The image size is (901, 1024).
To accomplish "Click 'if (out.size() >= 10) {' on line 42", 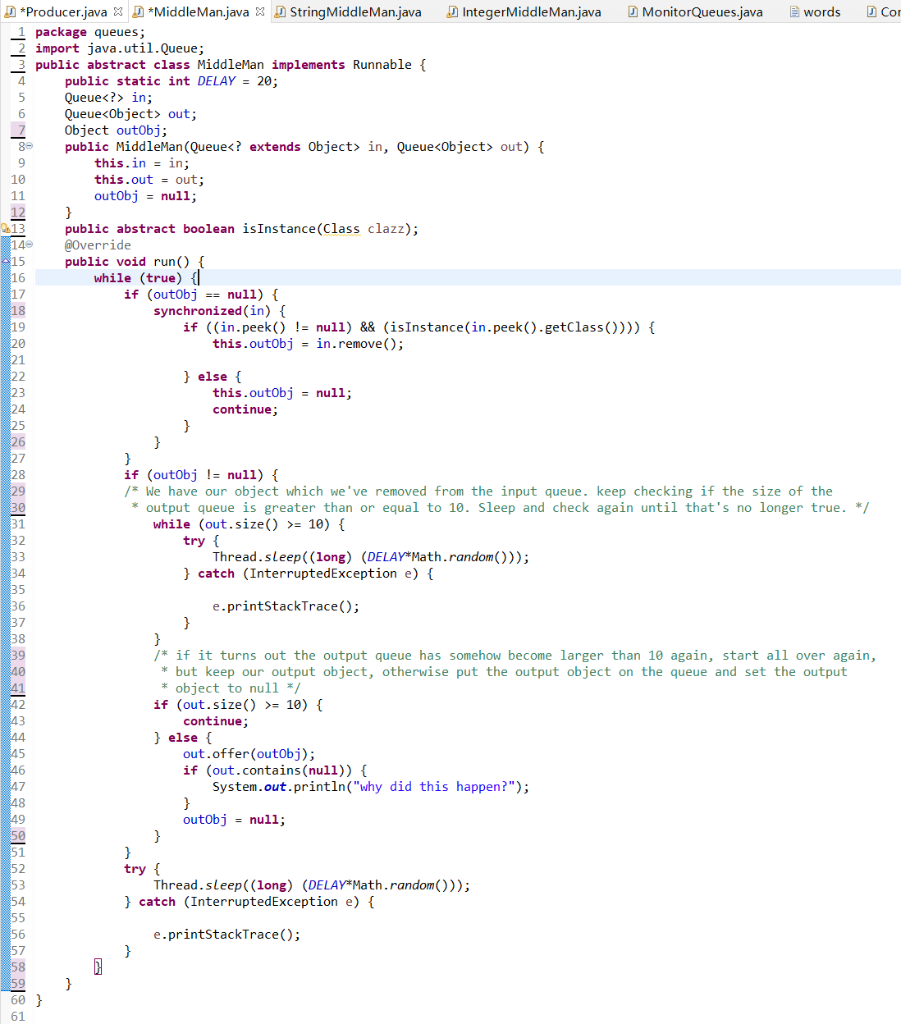I will [238, 705].
